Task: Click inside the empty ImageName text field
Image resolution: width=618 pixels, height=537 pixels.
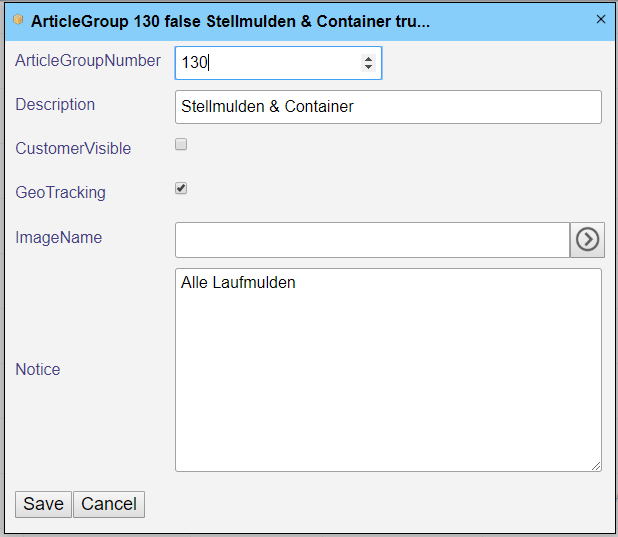Action: click(x=372, y=240)
